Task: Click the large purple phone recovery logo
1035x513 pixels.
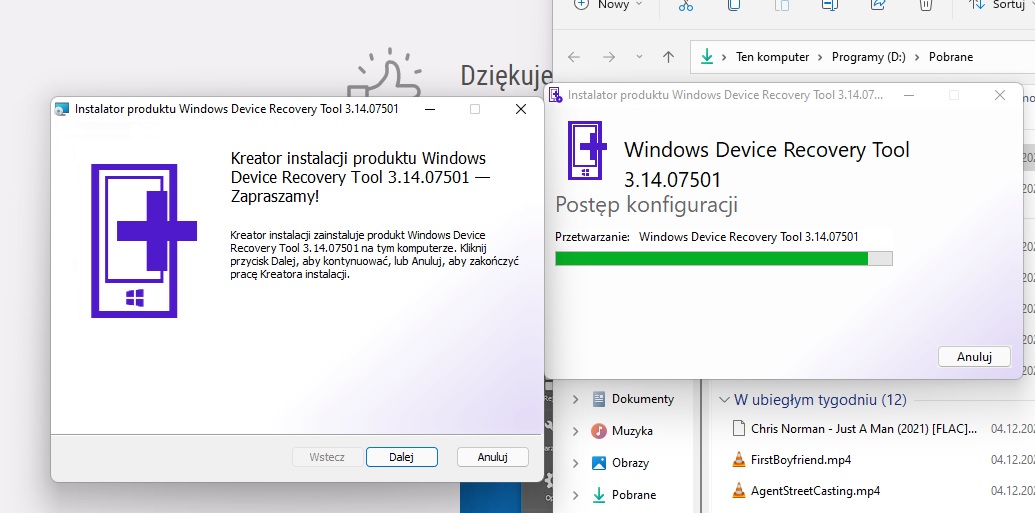Action: click(x=144, y=241)
